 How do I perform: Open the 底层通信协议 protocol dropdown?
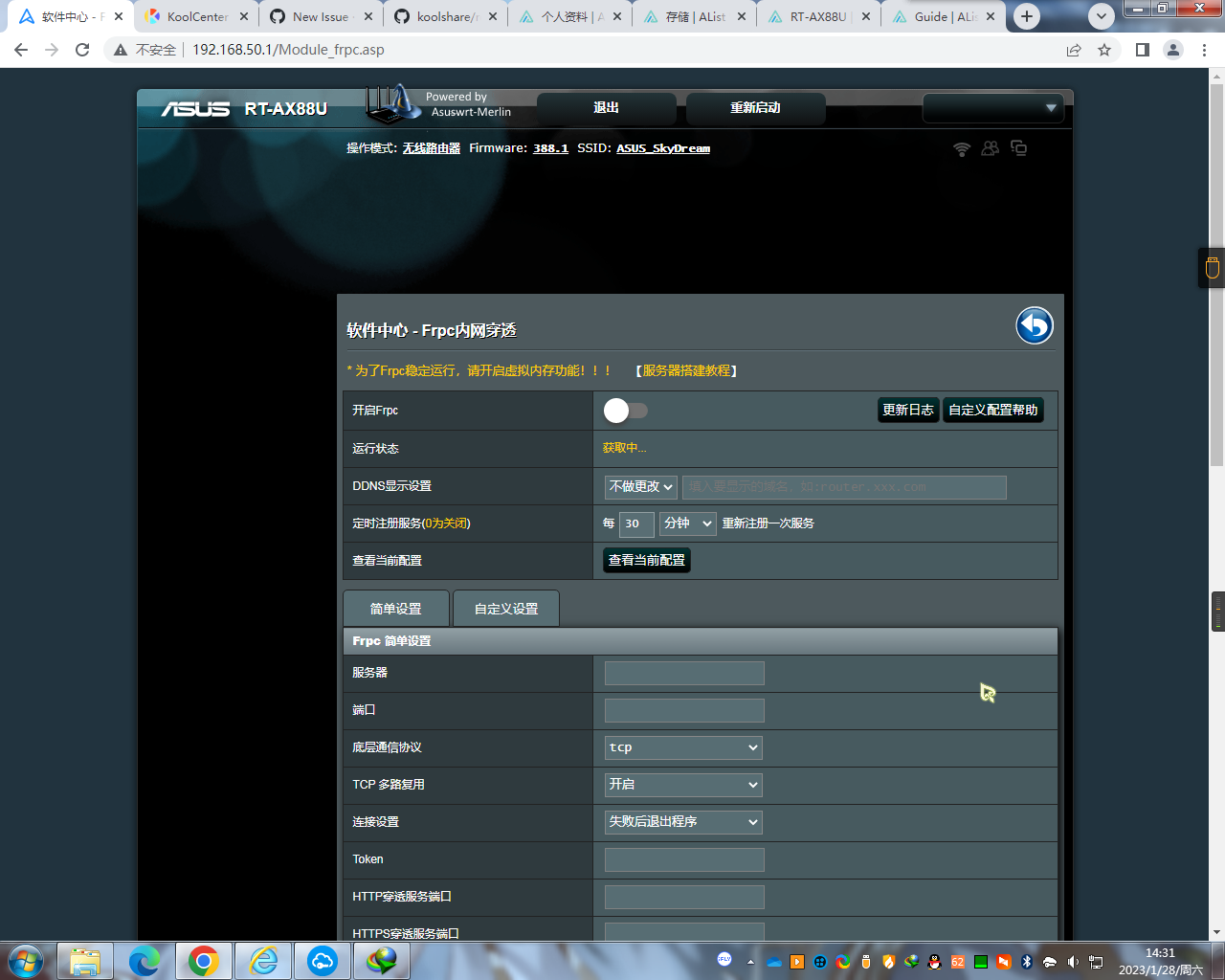[682, 747]
